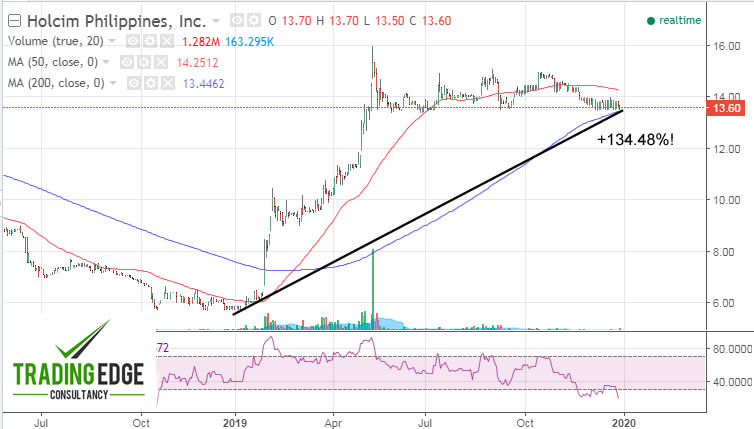The height and width of the screenshot is (429, 754).
Task: Click the MA 50 value 14.2512
Action: (x=197, y=63)
